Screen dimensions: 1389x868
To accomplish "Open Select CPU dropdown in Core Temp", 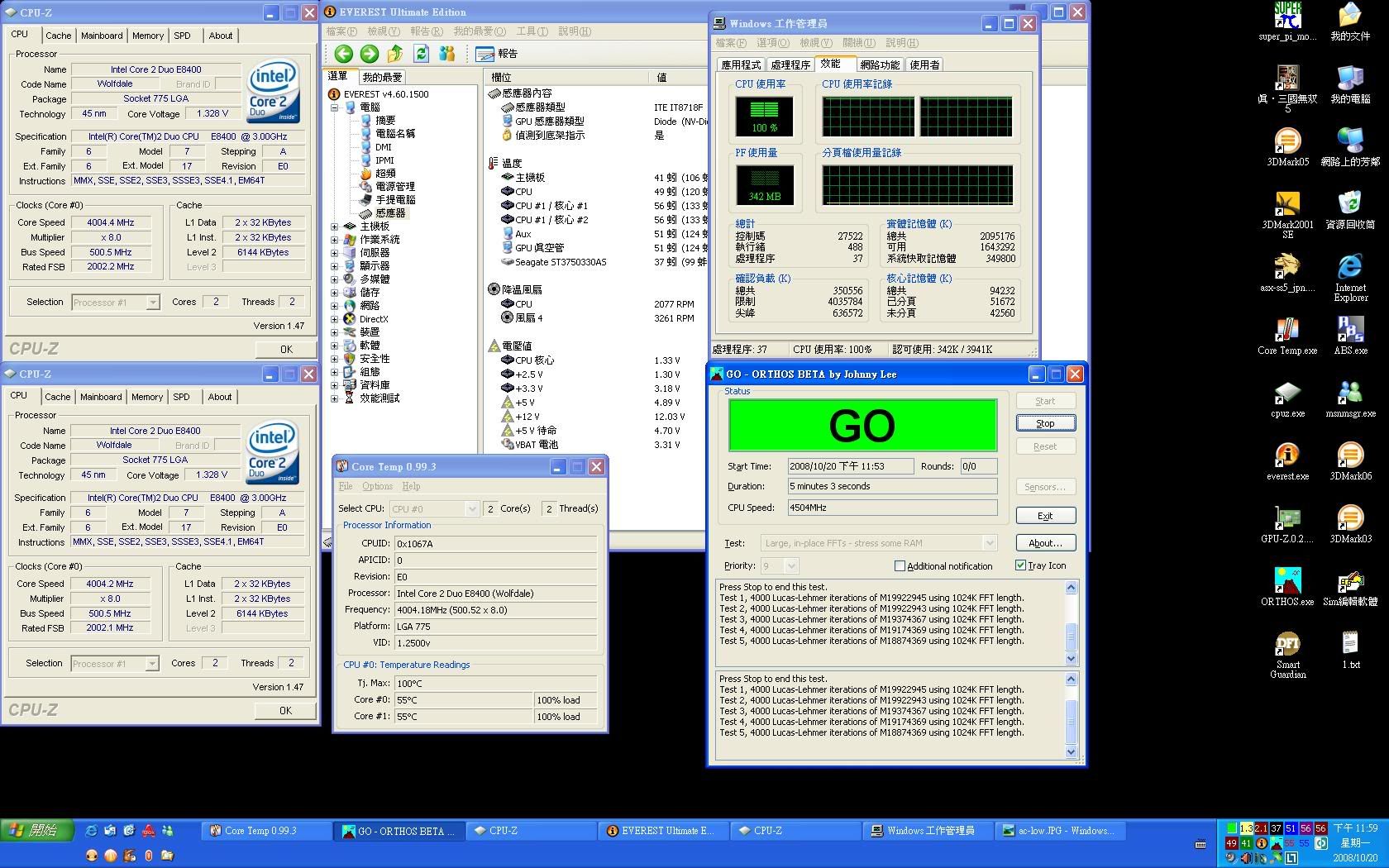I will [x=471, y=508].
